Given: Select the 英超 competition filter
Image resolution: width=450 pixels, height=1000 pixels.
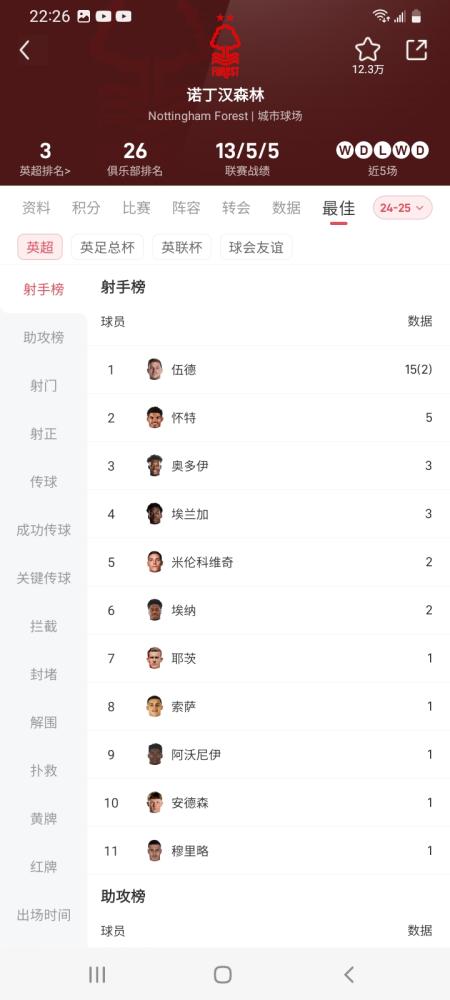Looking at the screenshot, I should click(40, 247).
